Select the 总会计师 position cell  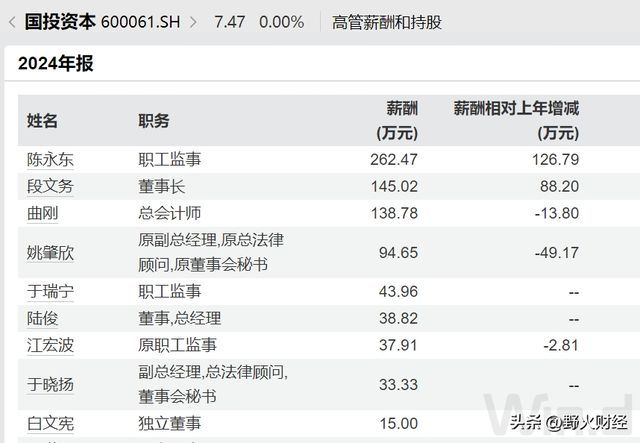click(x=169, y=214)
